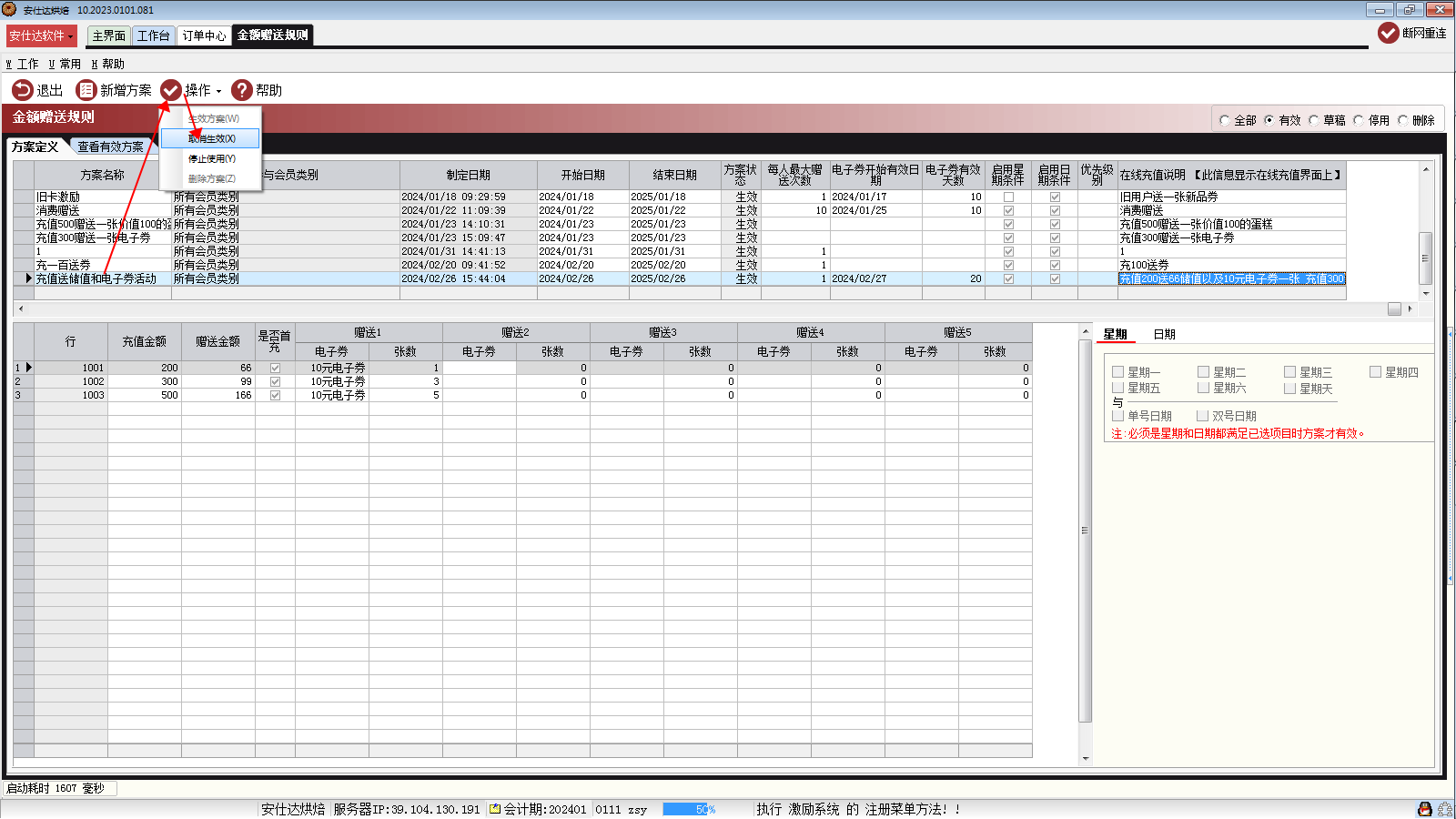Click the 新增方案 new plan icon
The width and height of the screenshot is (1456, 819).
click(x=86, y=90)
